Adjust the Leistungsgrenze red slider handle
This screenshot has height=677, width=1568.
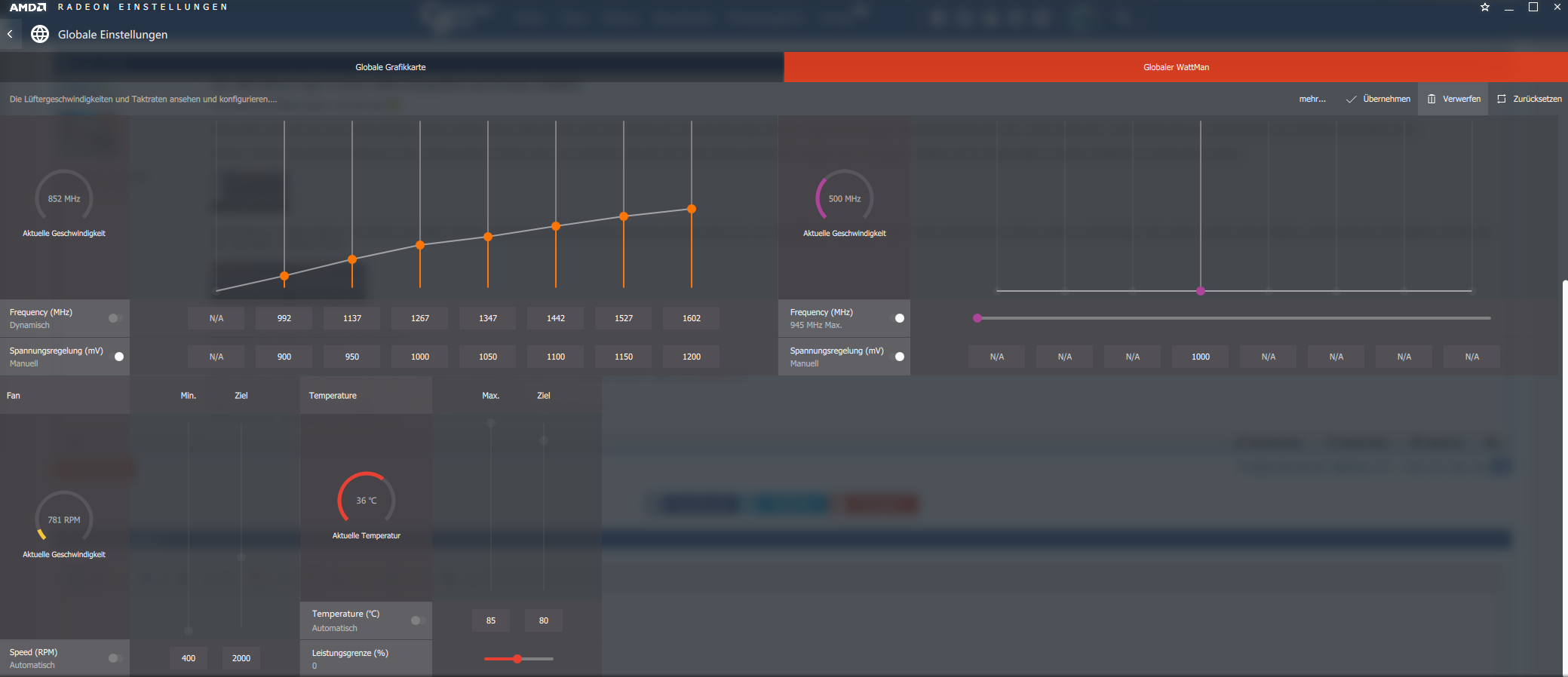pyautogui.click(x=517, y=659)
